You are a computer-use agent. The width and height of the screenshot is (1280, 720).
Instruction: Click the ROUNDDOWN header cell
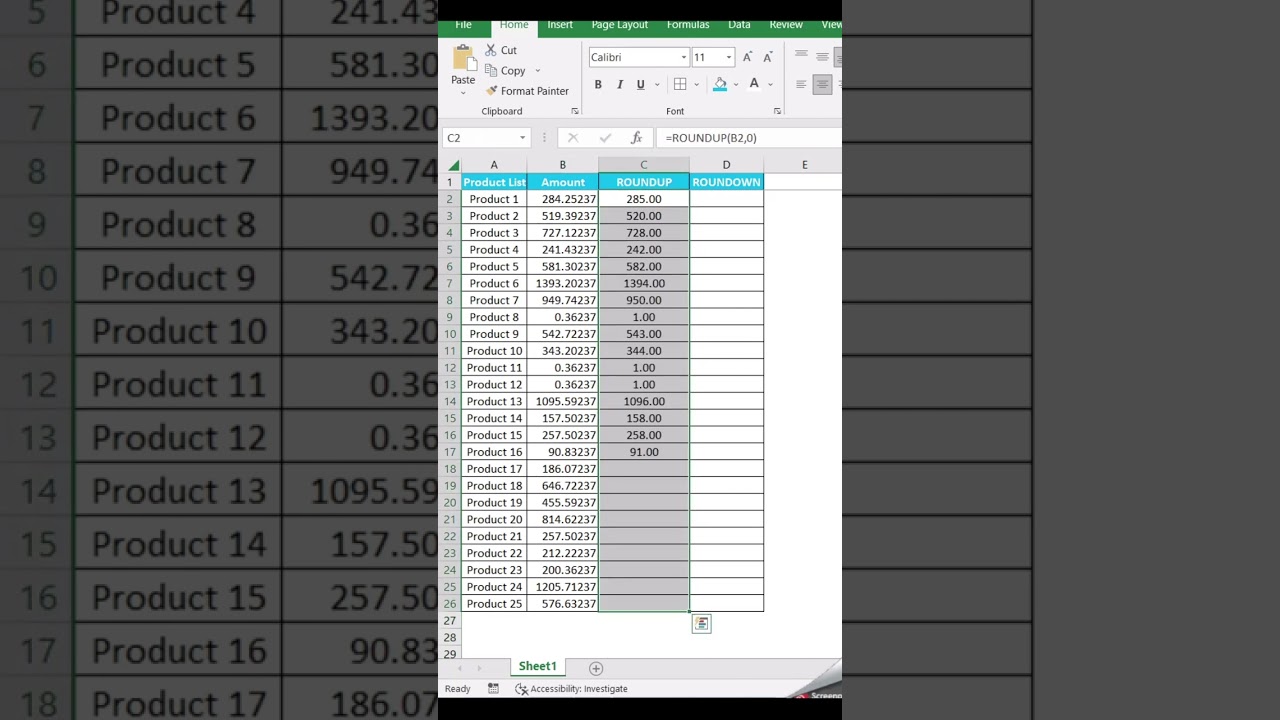pos(726,182)
